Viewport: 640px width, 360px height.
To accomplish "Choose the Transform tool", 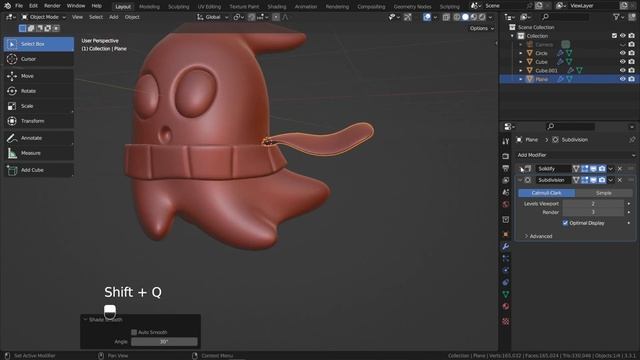I will click(x=39, y=121).
